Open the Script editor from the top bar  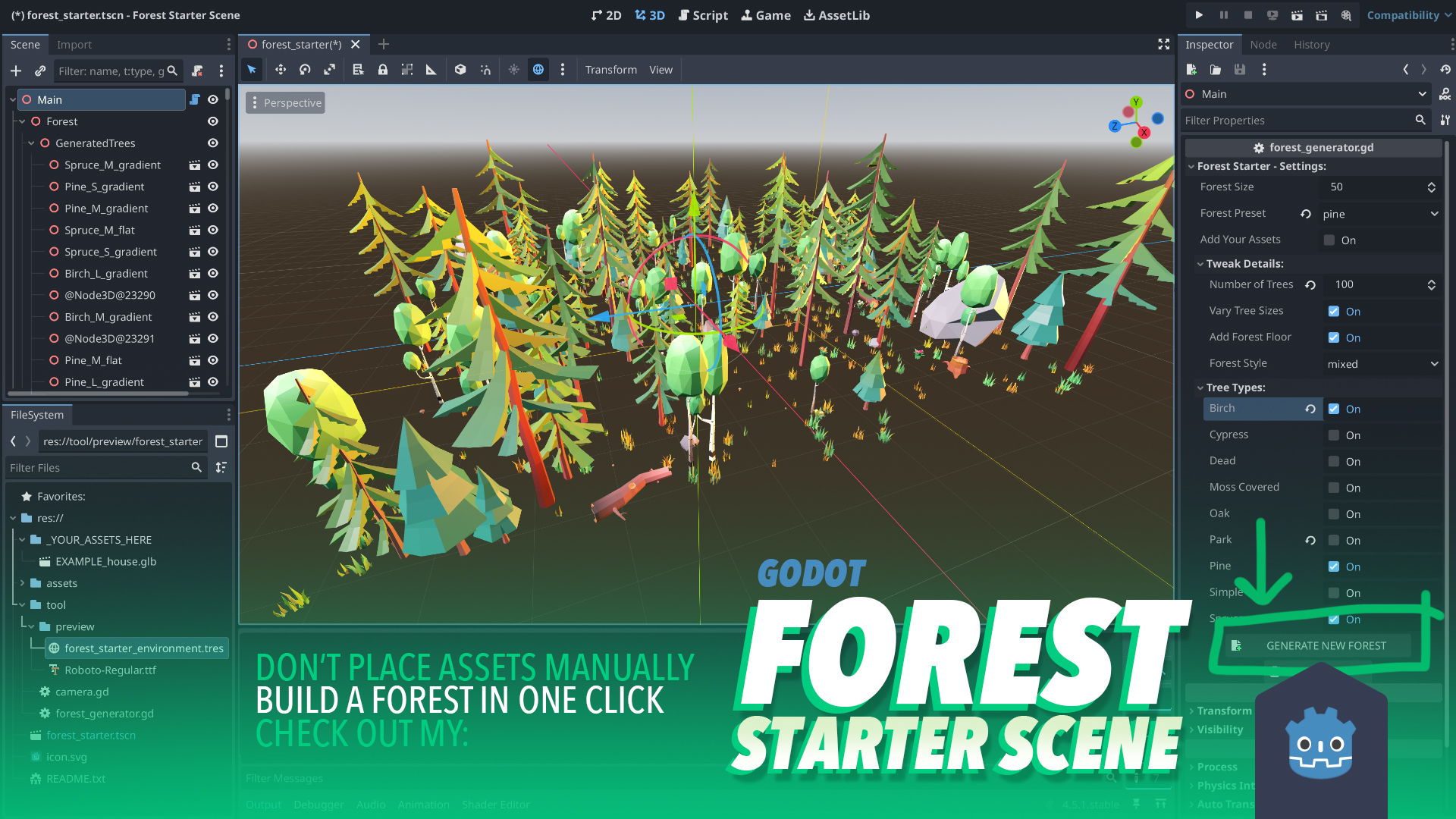(x=703, y=15)
